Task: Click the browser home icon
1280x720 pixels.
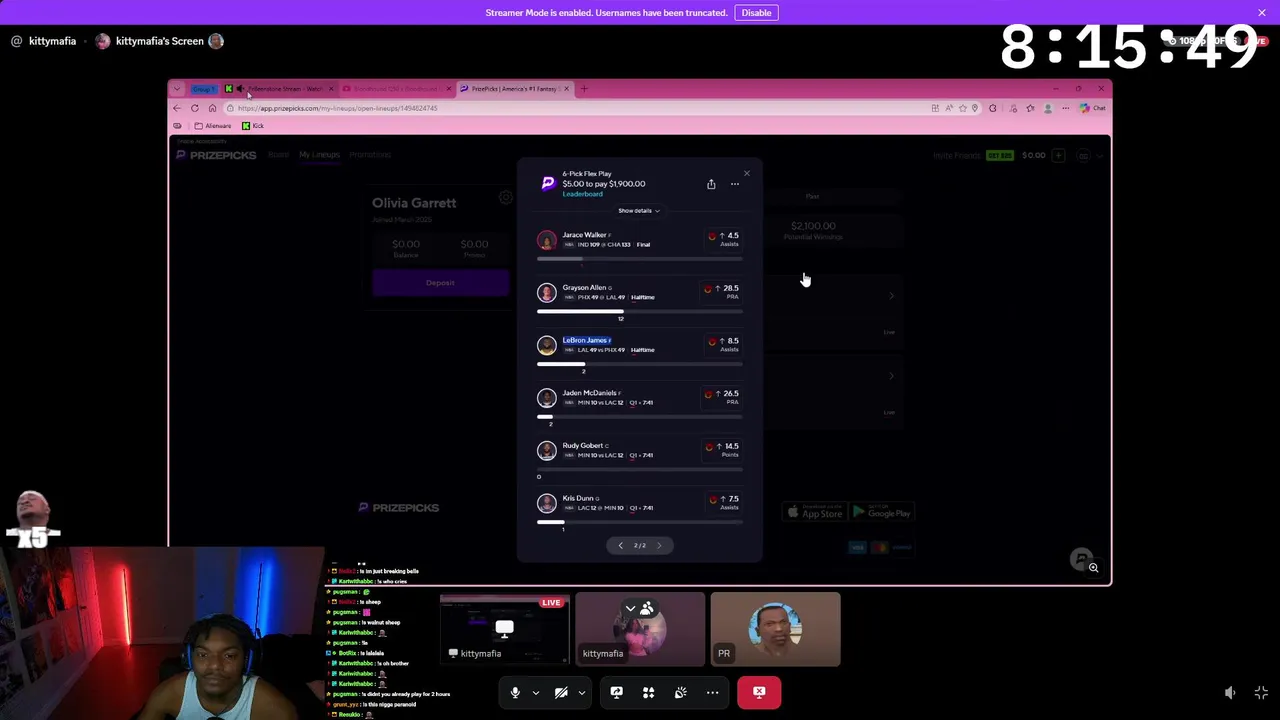Action: 212,108
